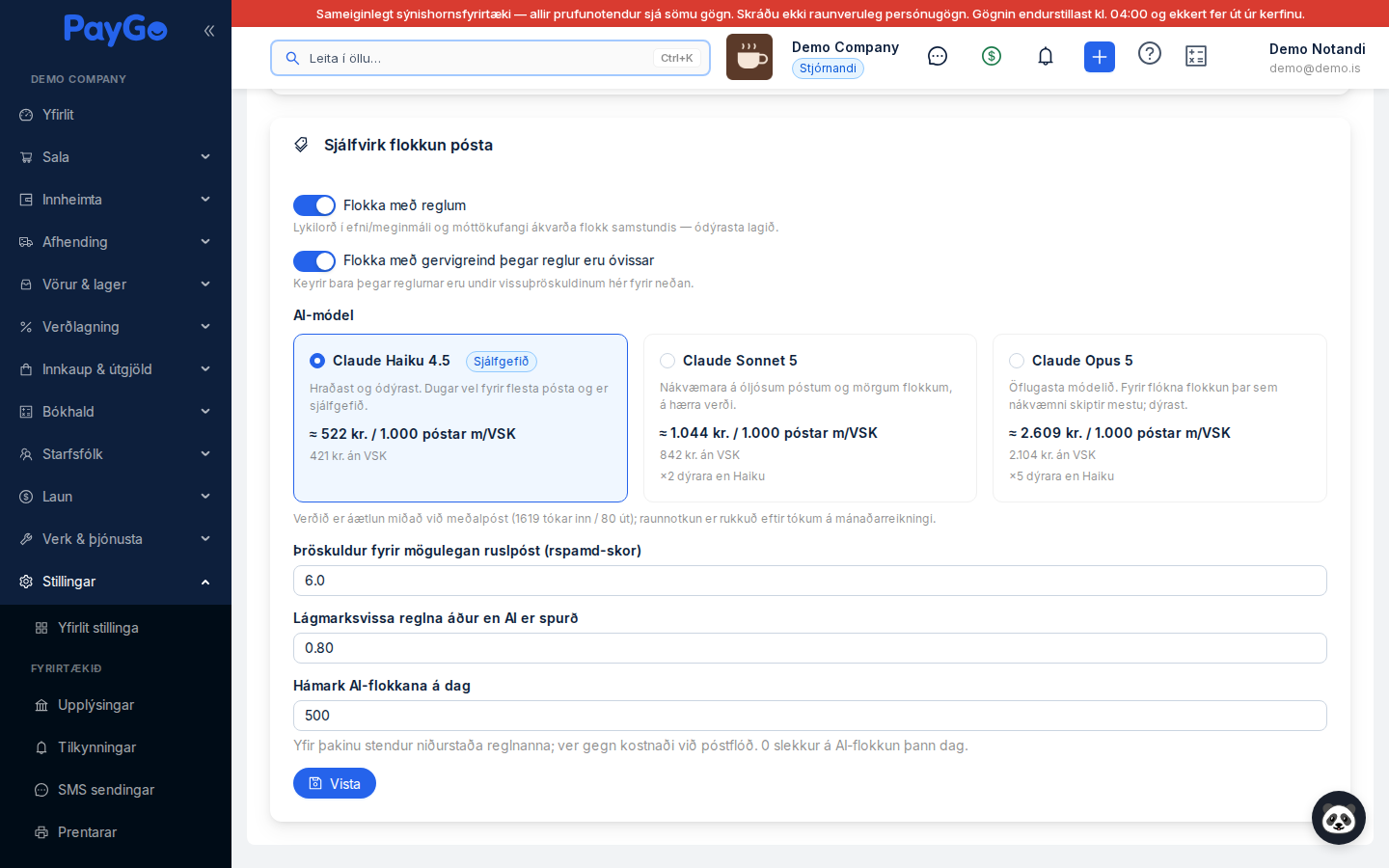Click the Yfirlit dashboard icon in sidebar
1389x868 pixels.
(x=26, y=115)
